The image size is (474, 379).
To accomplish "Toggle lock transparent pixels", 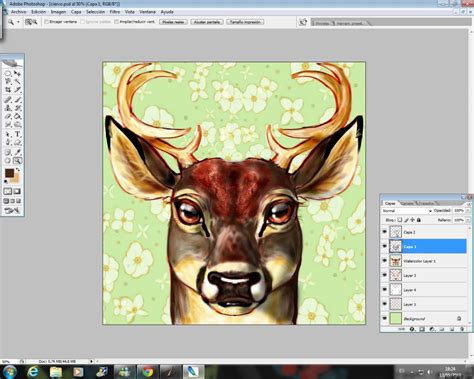I will 400,220.
